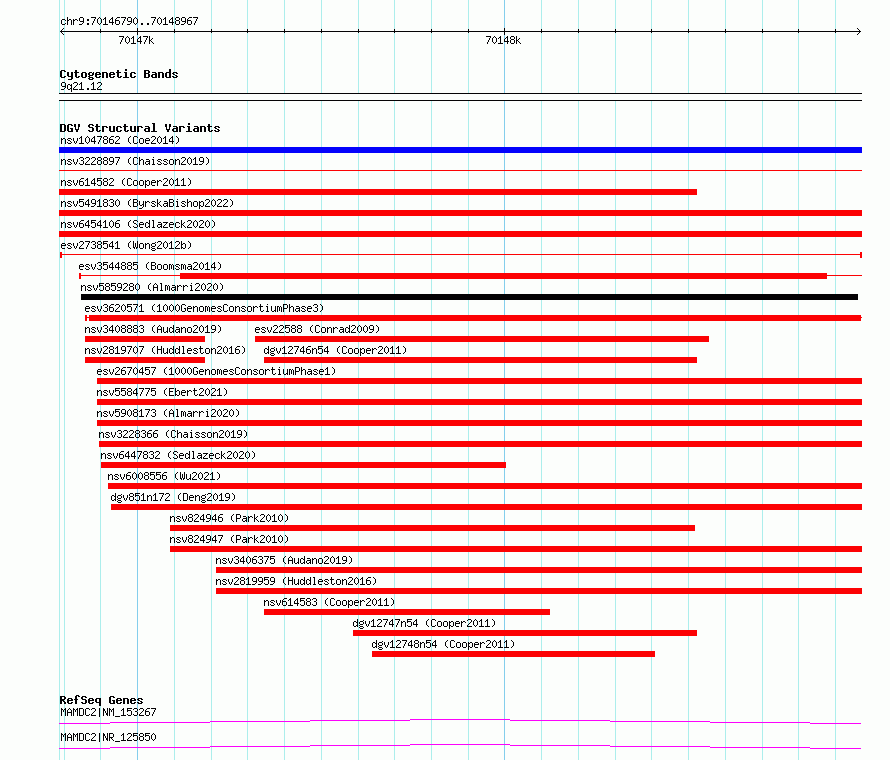Click nsv2819959 (Huddleston2016) label

click(x=296, y=581)
